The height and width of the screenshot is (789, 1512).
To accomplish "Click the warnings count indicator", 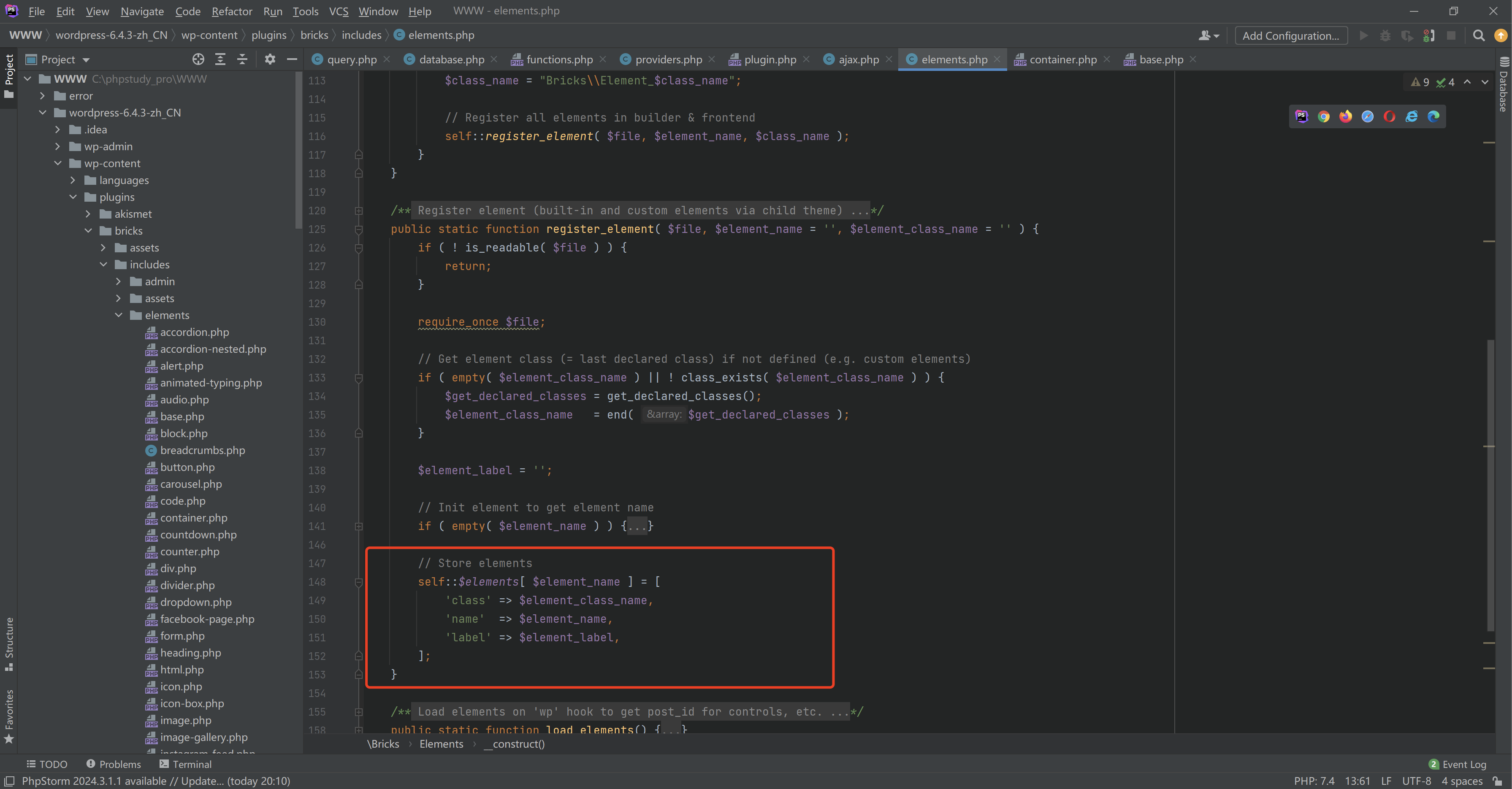I will (1420, 82).
